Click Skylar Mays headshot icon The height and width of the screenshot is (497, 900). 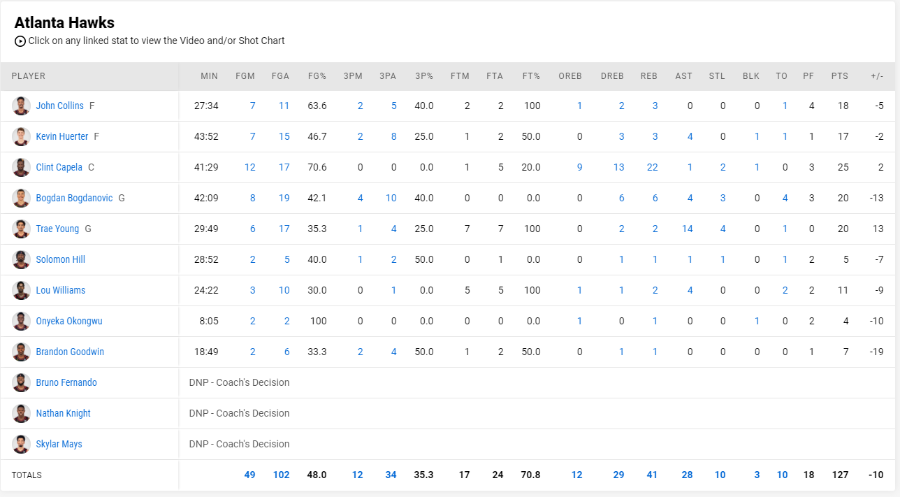click(21, 444)
